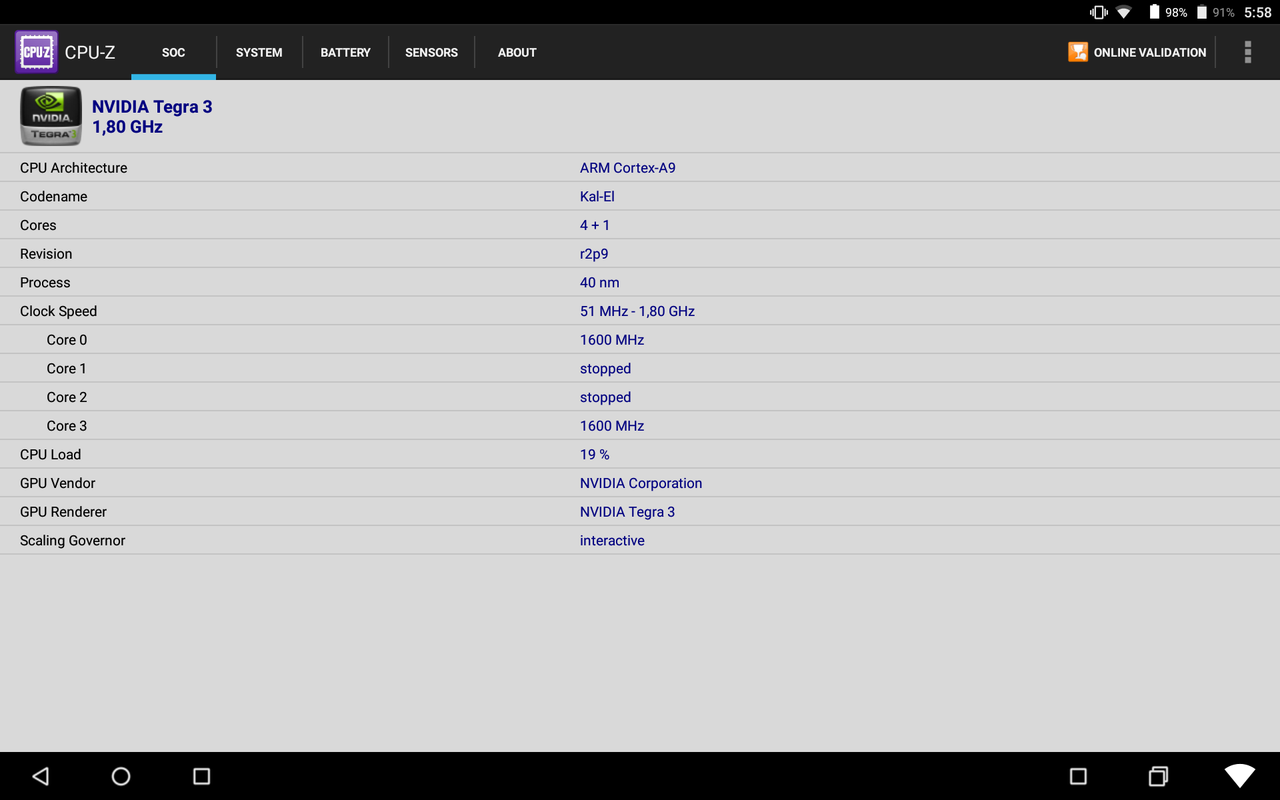This screenshot has width=1280, height=800.
Task: Tap the Core 1 stopped value
Action: click(605, 369)
